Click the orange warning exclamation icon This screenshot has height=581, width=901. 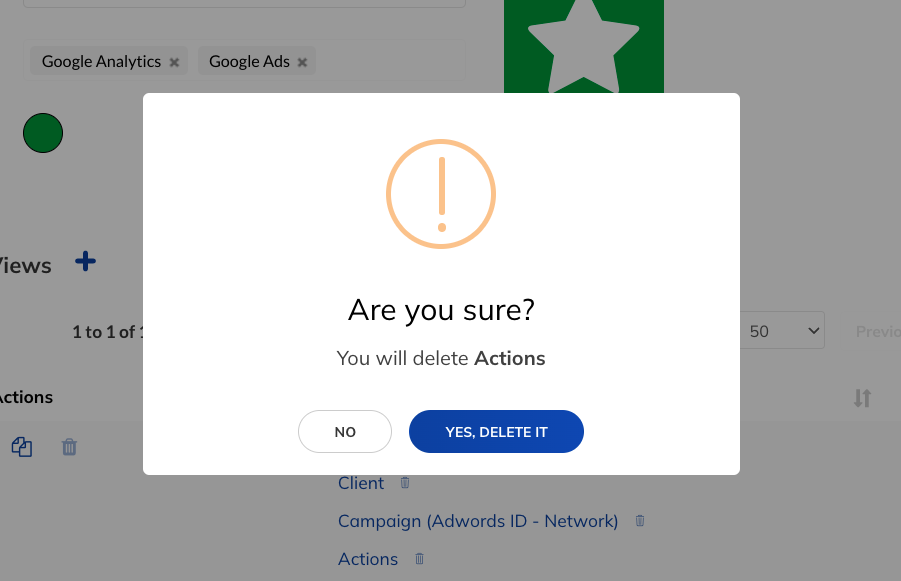click(441, 194)
